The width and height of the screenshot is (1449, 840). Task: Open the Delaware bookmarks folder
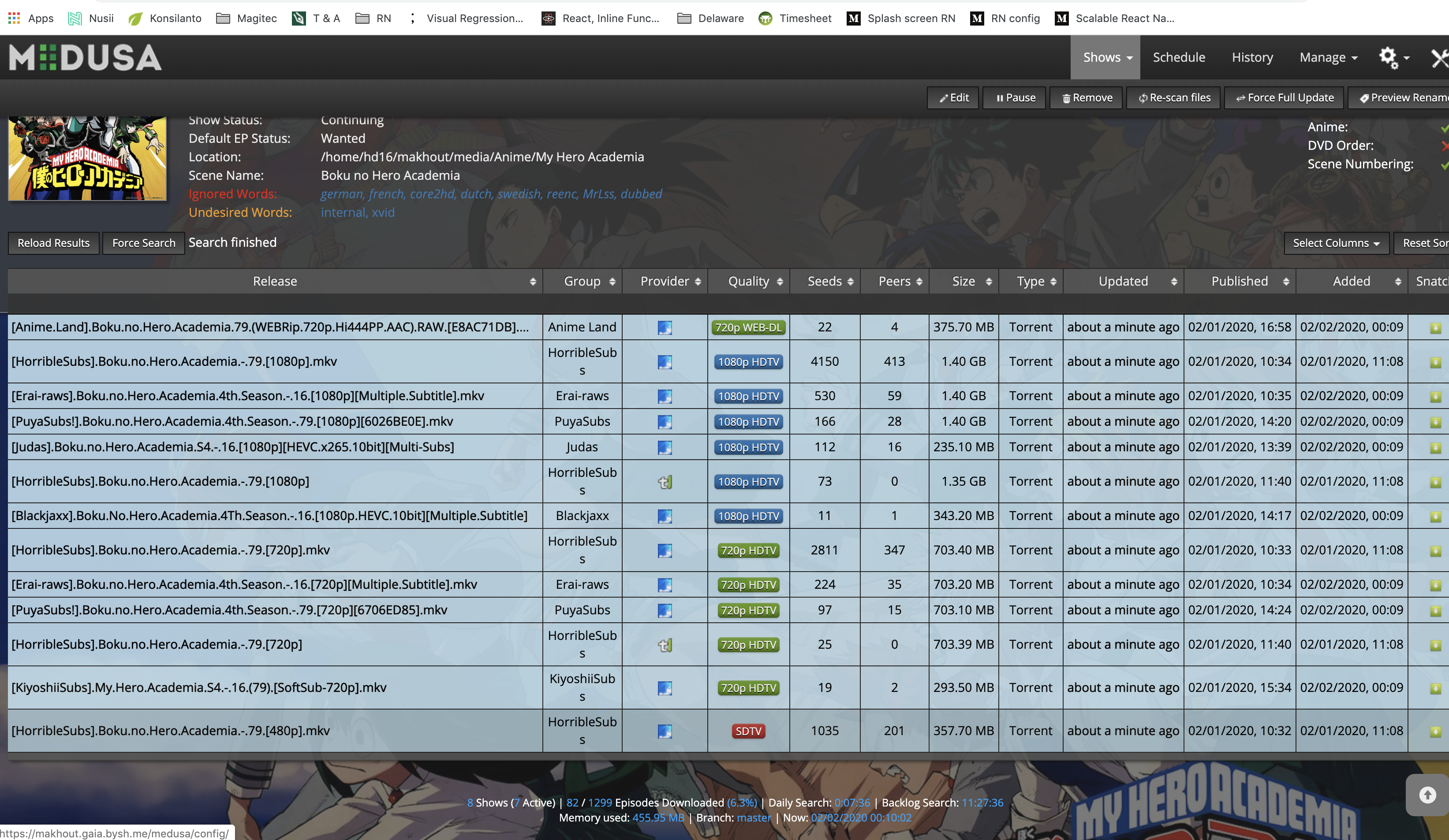[710, 18]
